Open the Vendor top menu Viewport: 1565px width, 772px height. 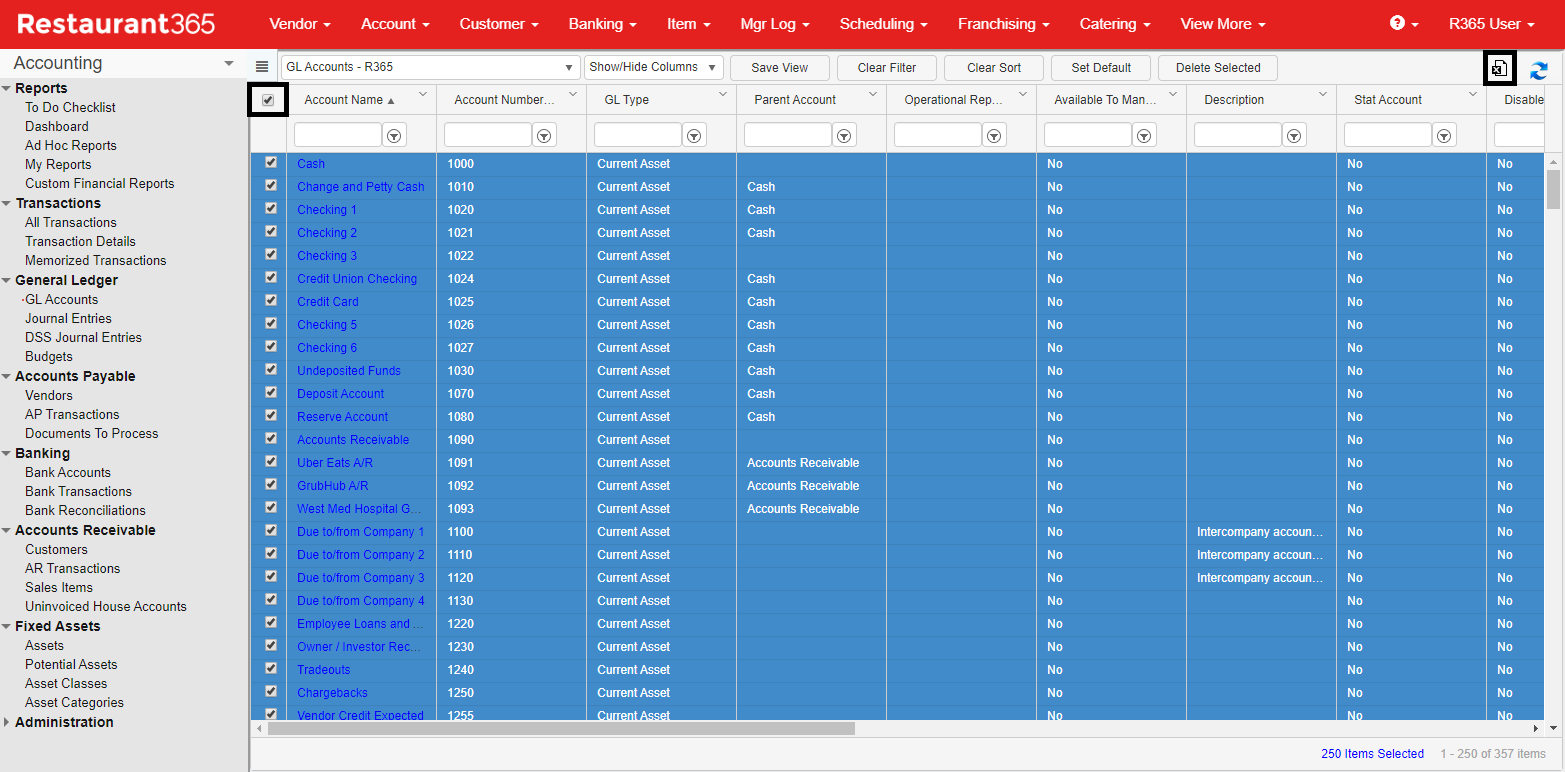point(300,24)
